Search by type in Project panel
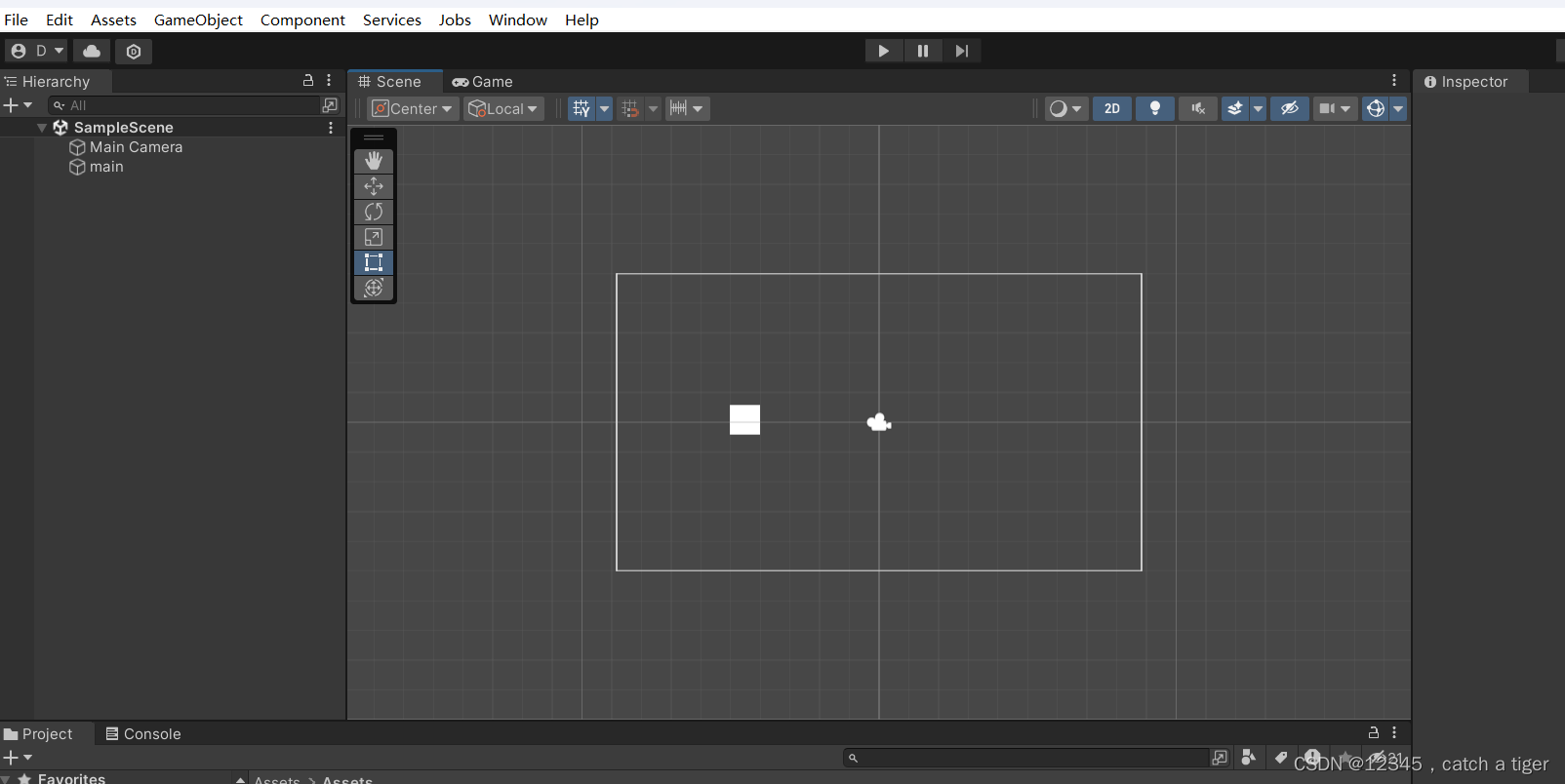 coord(1249,758)
